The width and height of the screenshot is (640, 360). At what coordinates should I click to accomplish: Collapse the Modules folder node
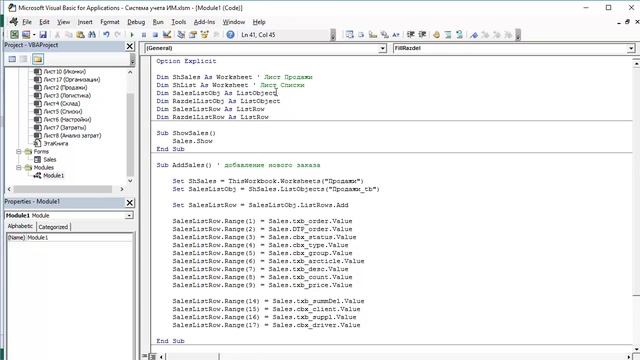pos(19,167)
